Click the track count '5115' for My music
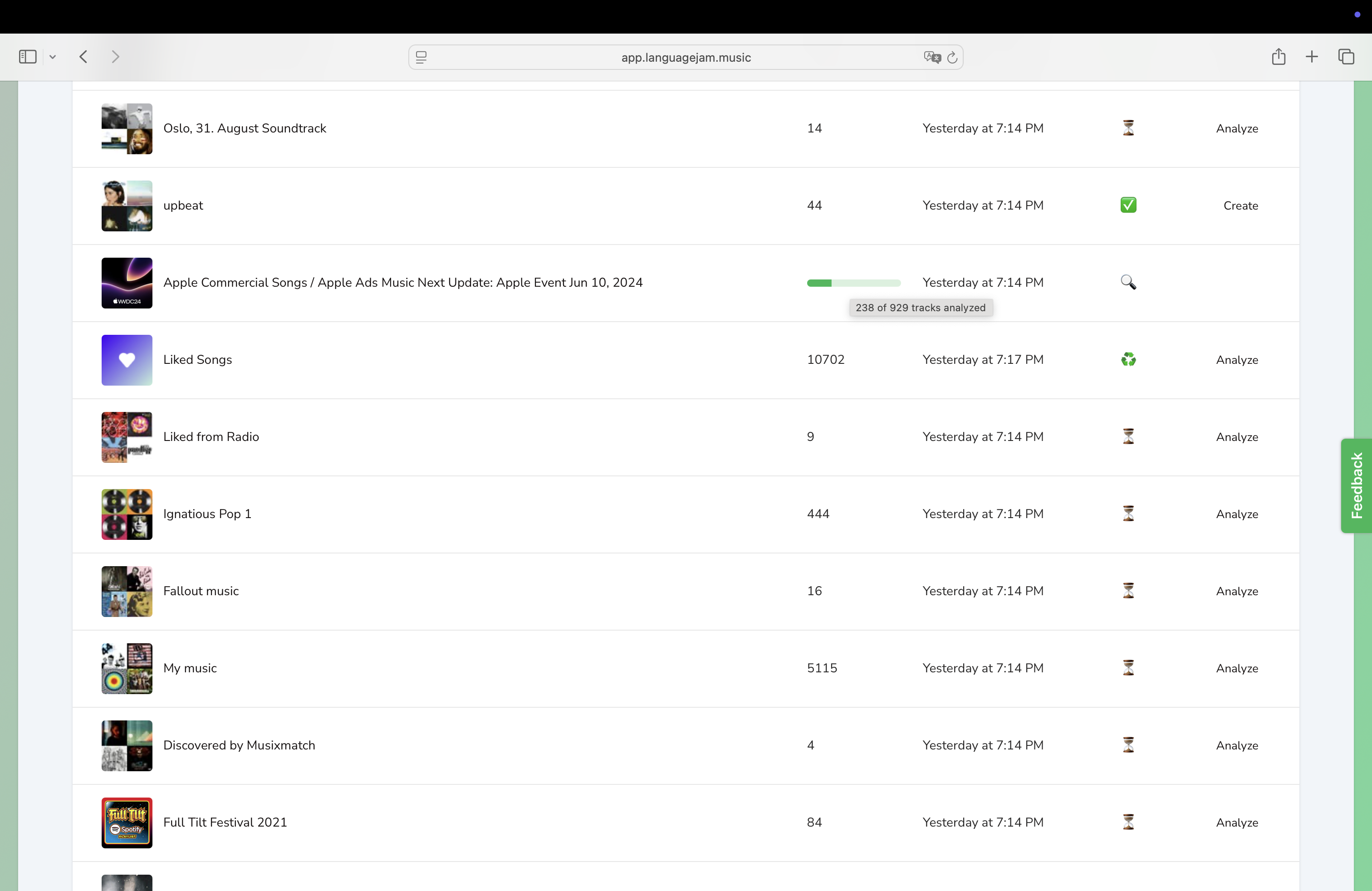This screenshot has width=1372, height=891. point(822,668)
